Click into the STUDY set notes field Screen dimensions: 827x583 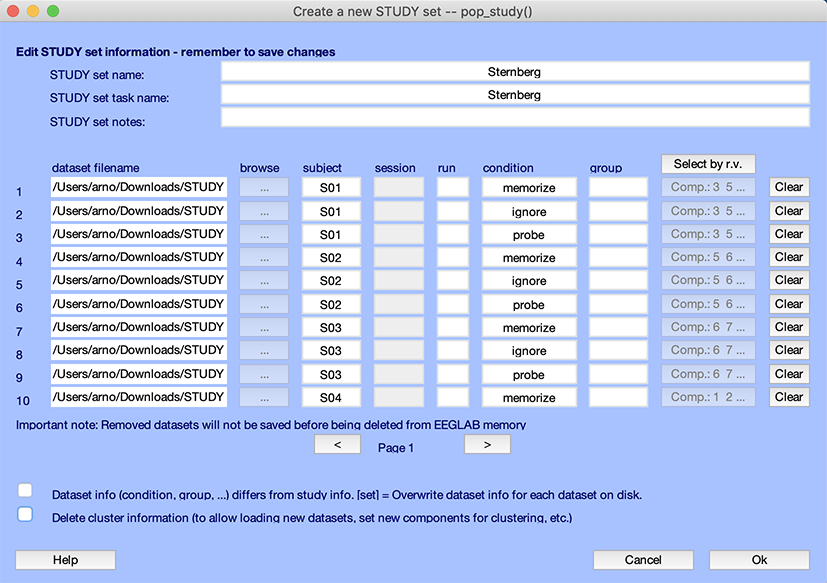pos(514,118)
